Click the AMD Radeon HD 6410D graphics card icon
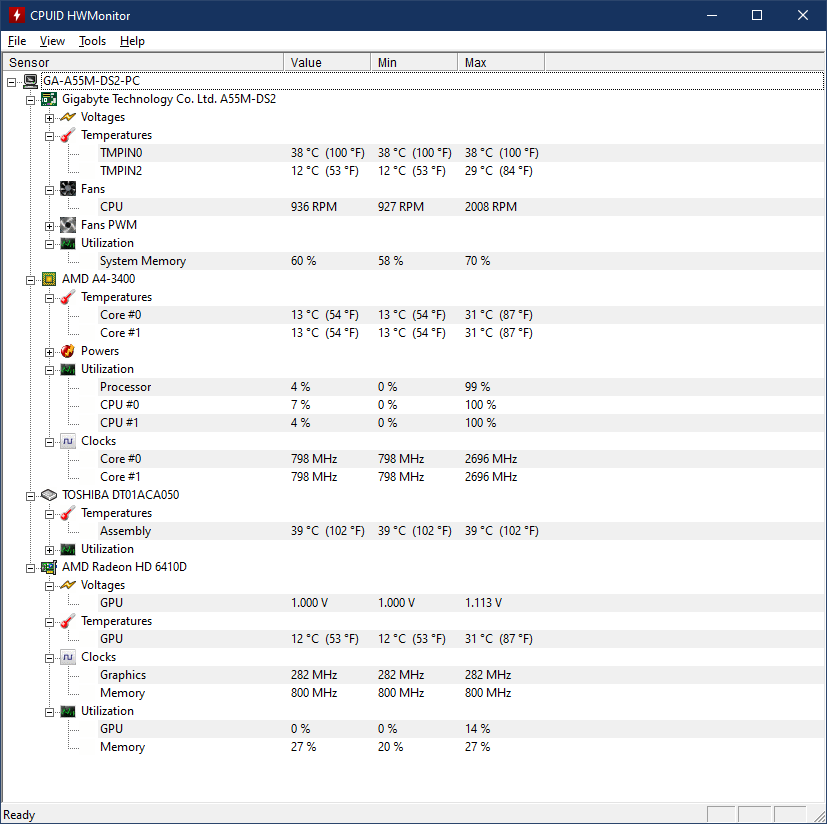The height and width of the screenshot is (824, 827). point(49,567)
